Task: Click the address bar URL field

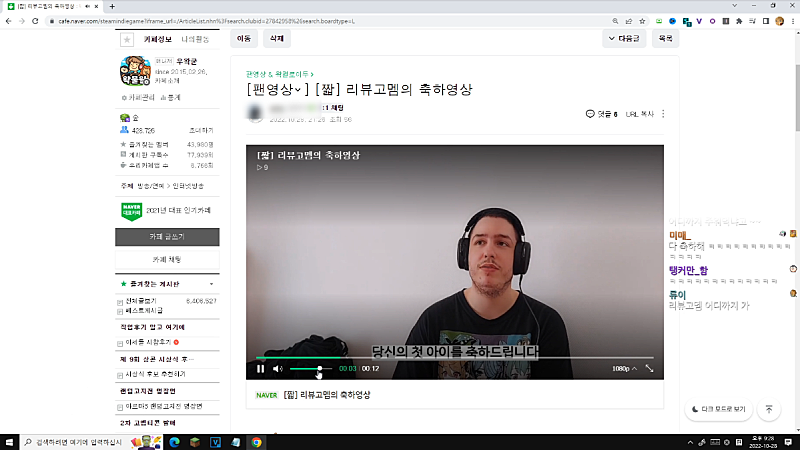Action: 327,21
